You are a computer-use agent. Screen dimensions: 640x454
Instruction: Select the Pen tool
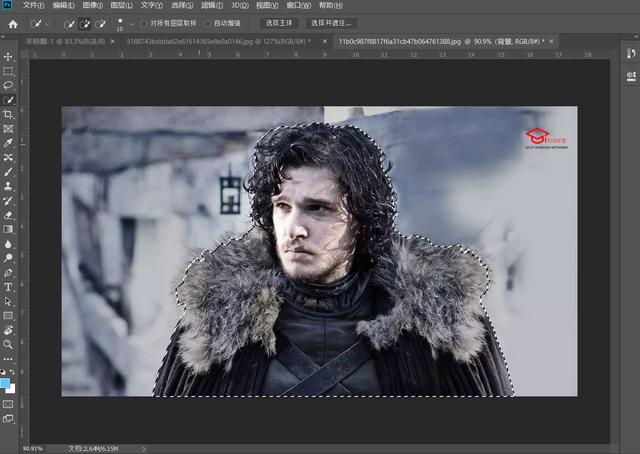[8, 273]
